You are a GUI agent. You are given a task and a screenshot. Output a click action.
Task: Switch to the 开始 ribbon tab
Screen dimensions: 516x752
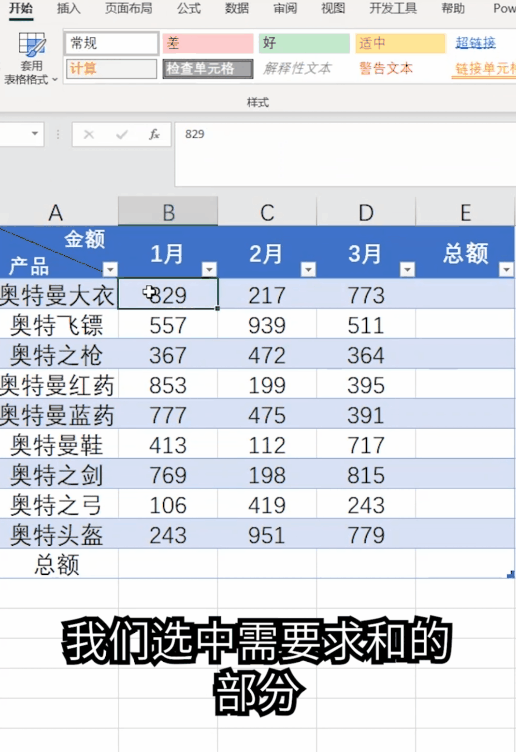point(21,8)
